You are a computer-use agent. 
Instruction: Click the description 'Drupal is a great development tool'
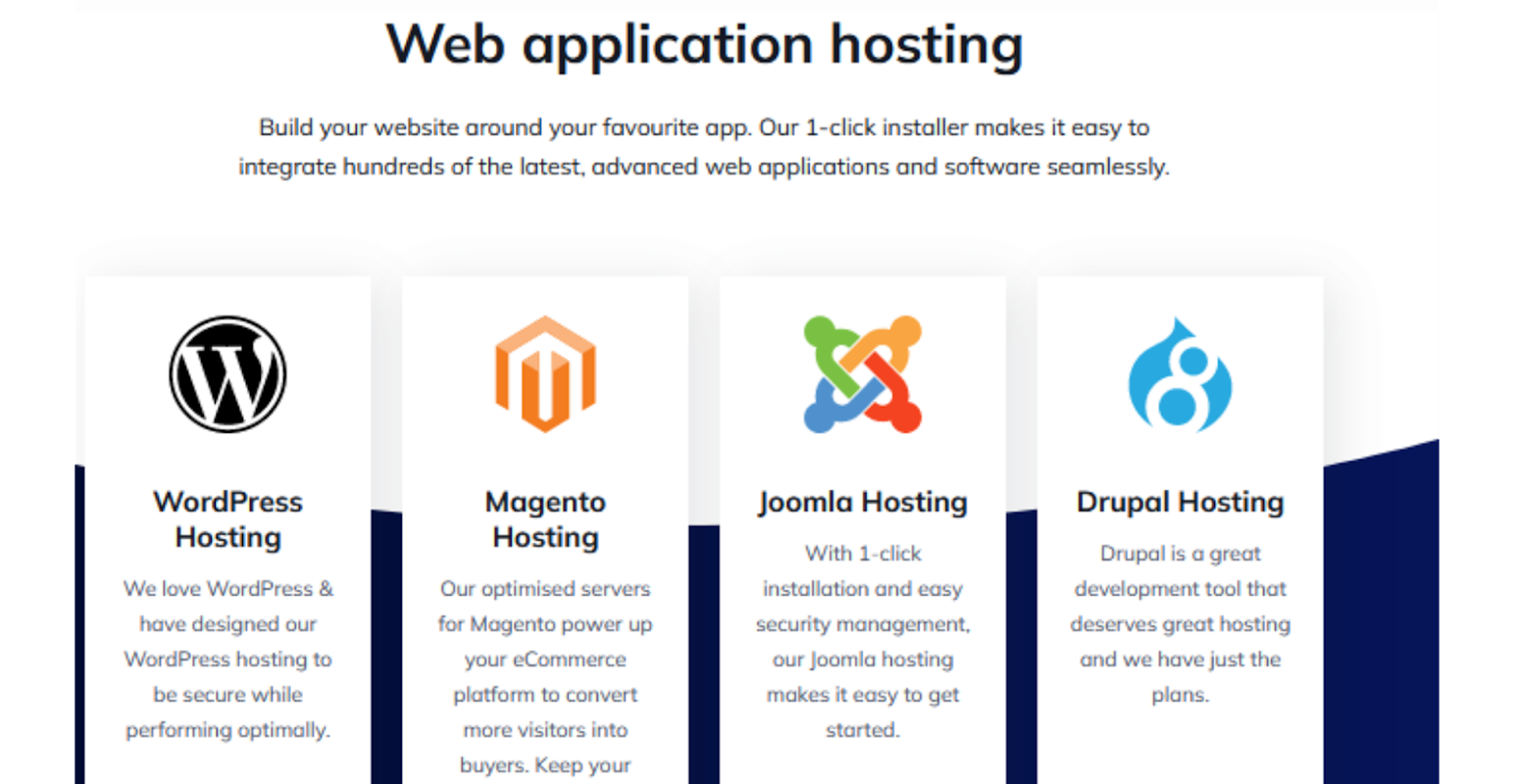(x=1180, y=571)
